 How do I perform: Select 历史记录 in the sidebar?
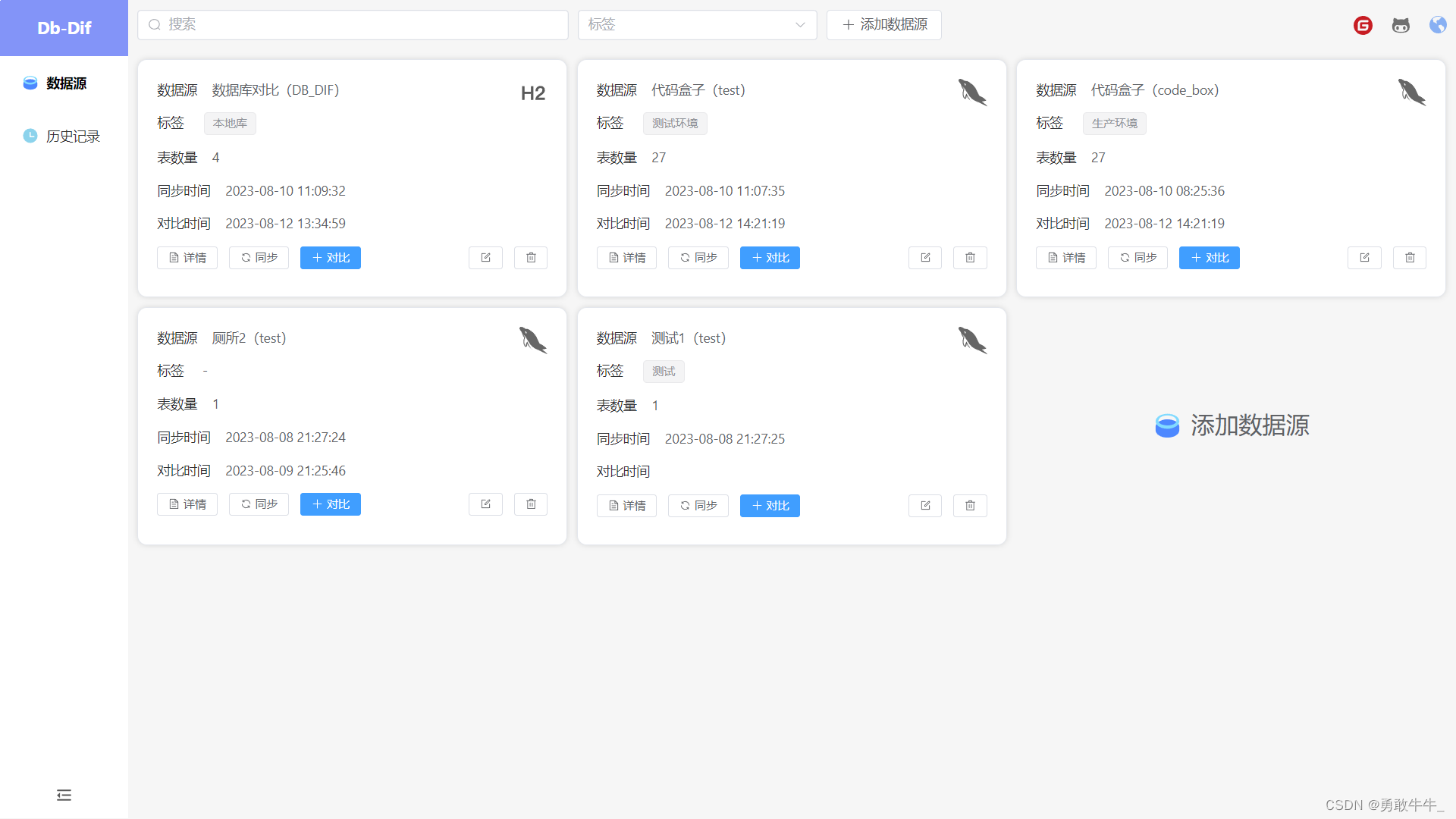(x=72, y=136)
